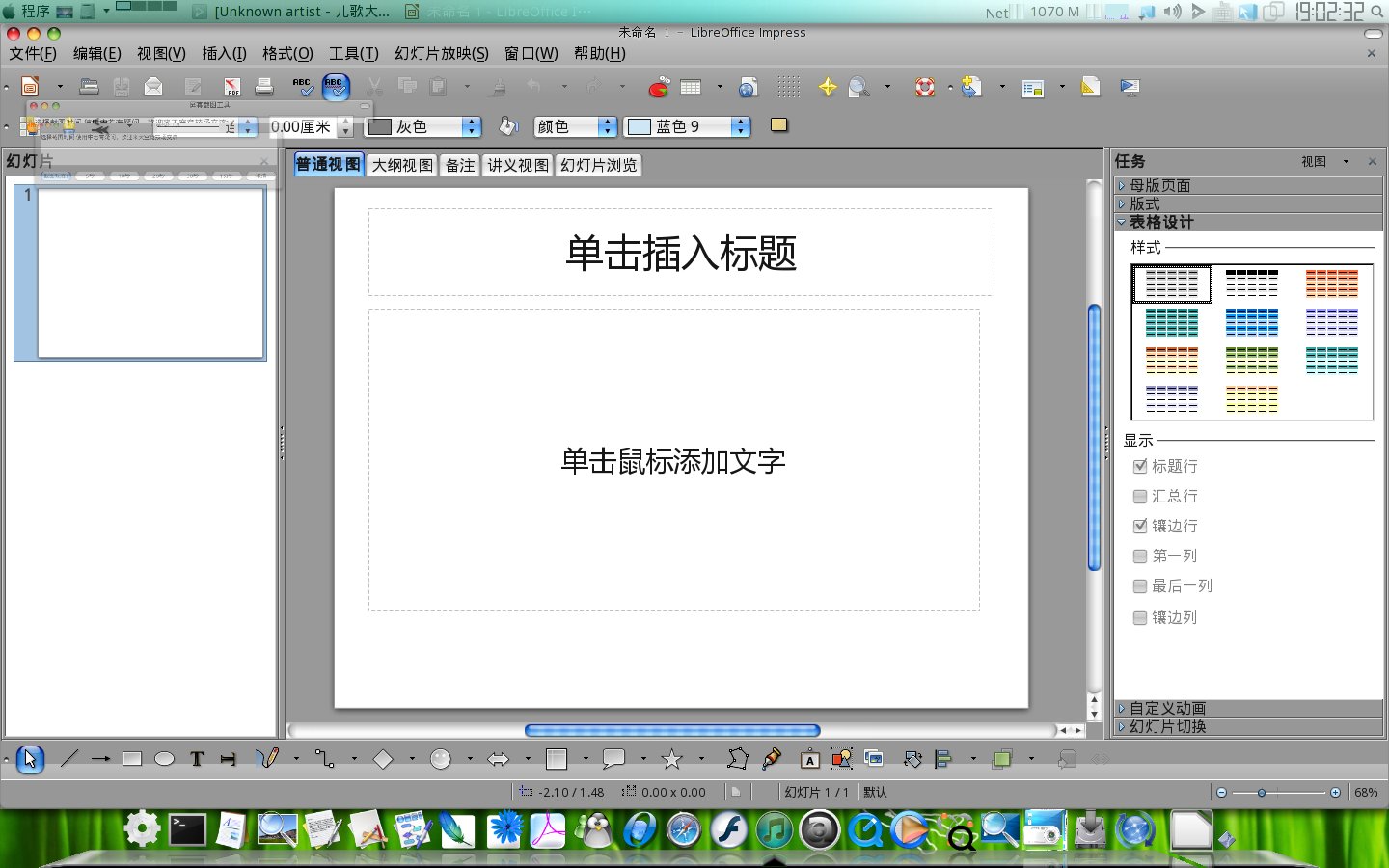Image resolution: width=1389 pixels, height=868 pixels.
Task: Expand the 版式 section
Action: 1249,203
